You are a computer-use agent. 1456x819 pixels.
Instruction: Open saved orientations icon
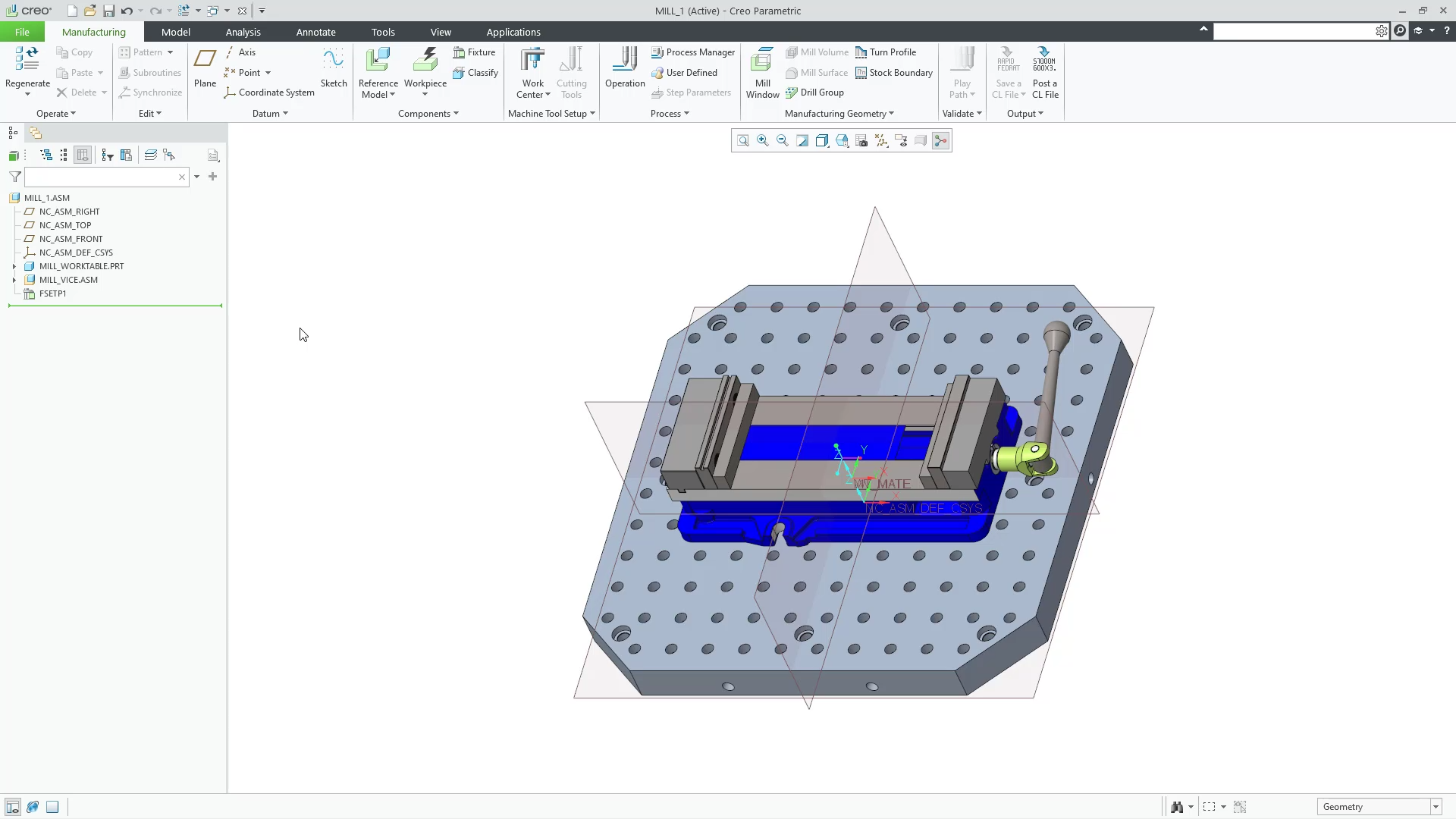coord(842,141)
